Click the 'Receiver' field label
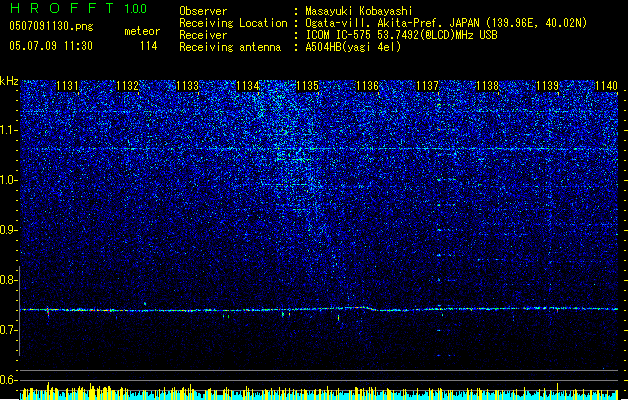This screenshot has height=400, width=629. click(203, 35)
